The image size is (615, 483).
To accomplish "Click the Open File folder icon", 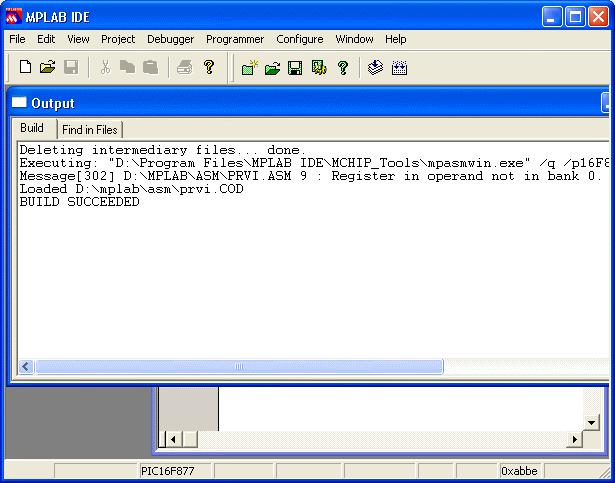I will 48,67.
